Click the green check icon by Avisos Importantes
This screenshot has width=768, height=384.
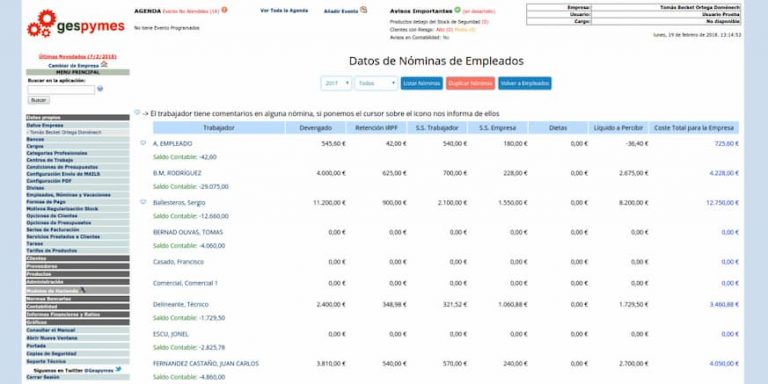click(x=457, y=10)
